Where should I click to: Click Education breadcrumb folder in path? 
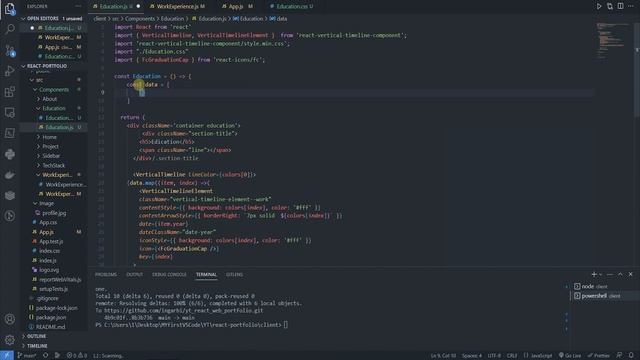172,18
